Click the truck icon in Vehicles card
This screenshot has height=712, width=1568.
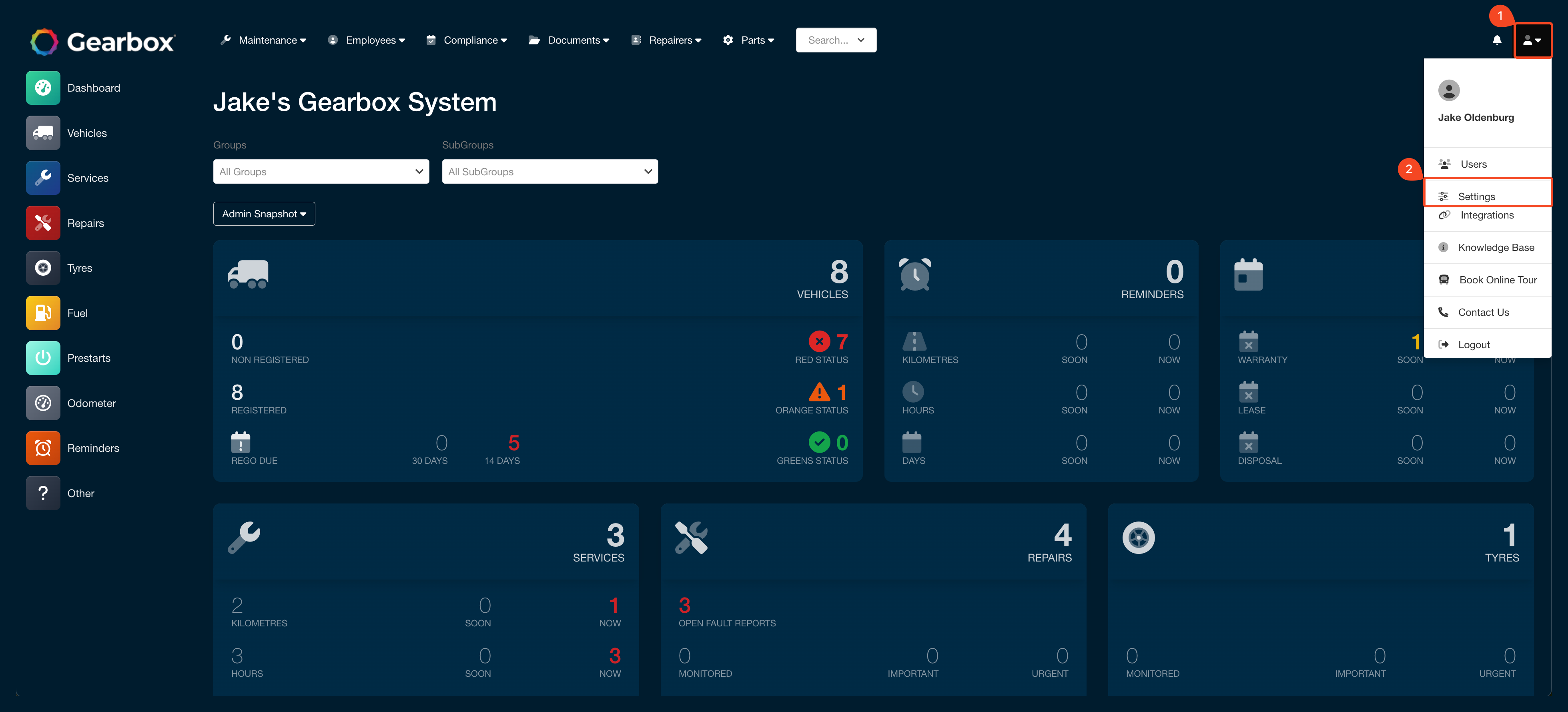[248, 274]
